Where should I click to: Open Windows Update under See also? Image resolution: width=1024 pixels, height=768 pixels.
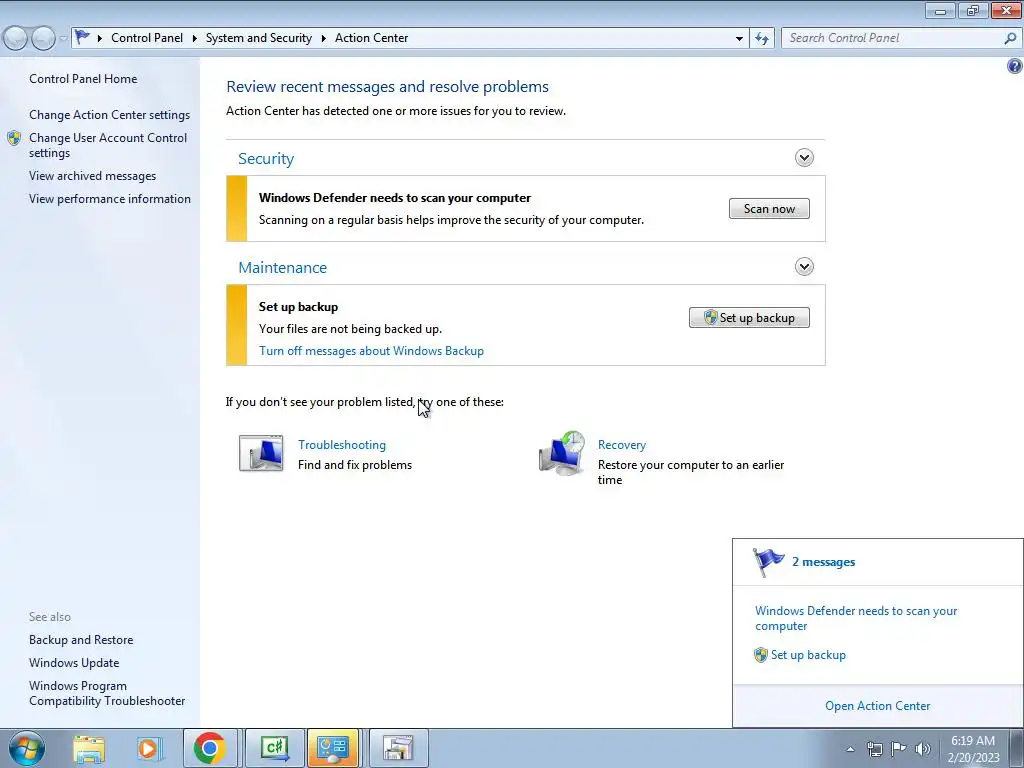tap(74, 663)
